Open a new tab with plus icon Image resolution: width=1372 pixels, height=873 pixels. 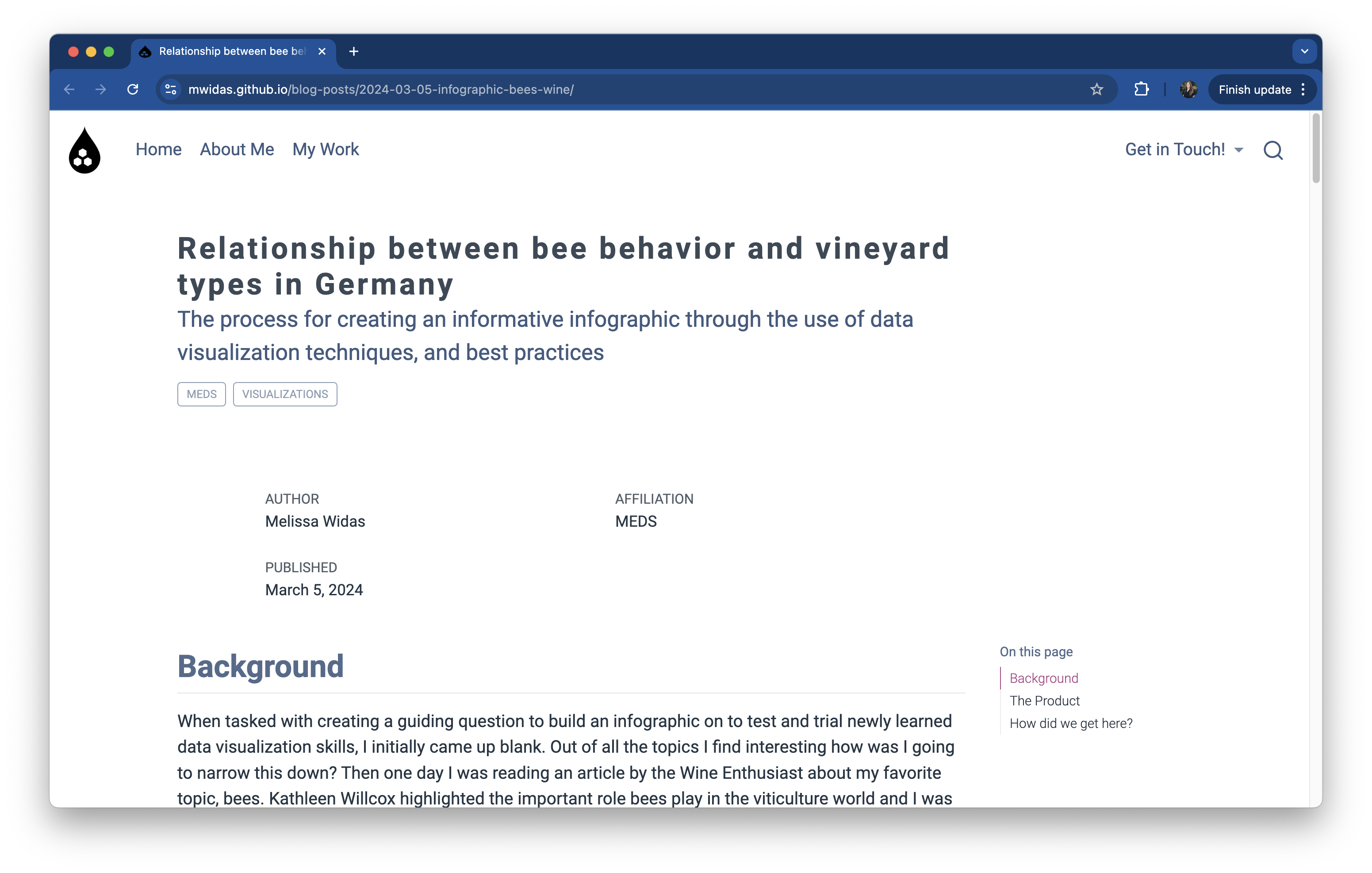(x=354, y=51)
